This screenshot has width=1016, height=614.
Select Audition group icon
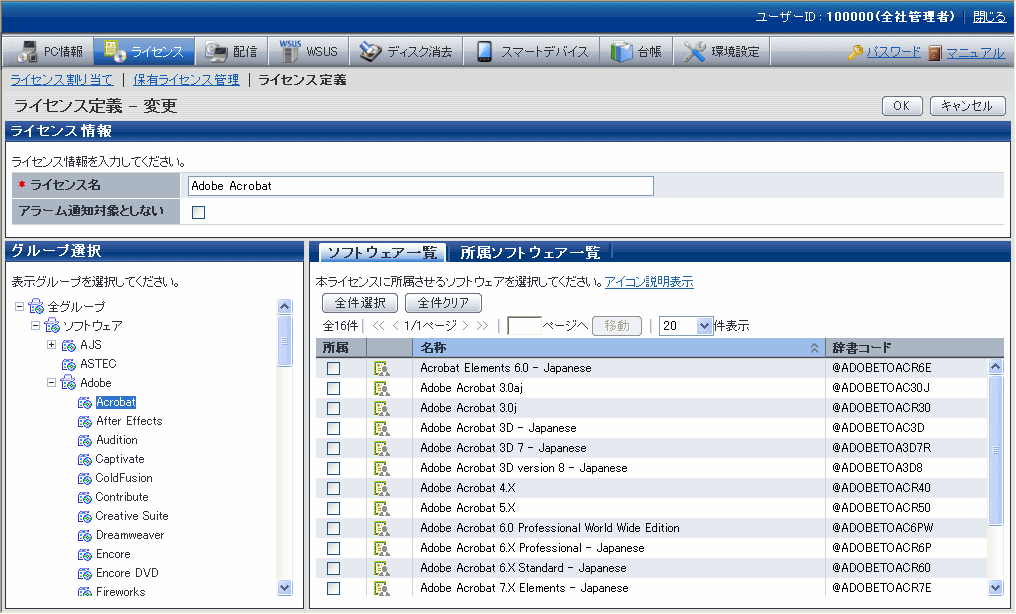pos(85,440)
